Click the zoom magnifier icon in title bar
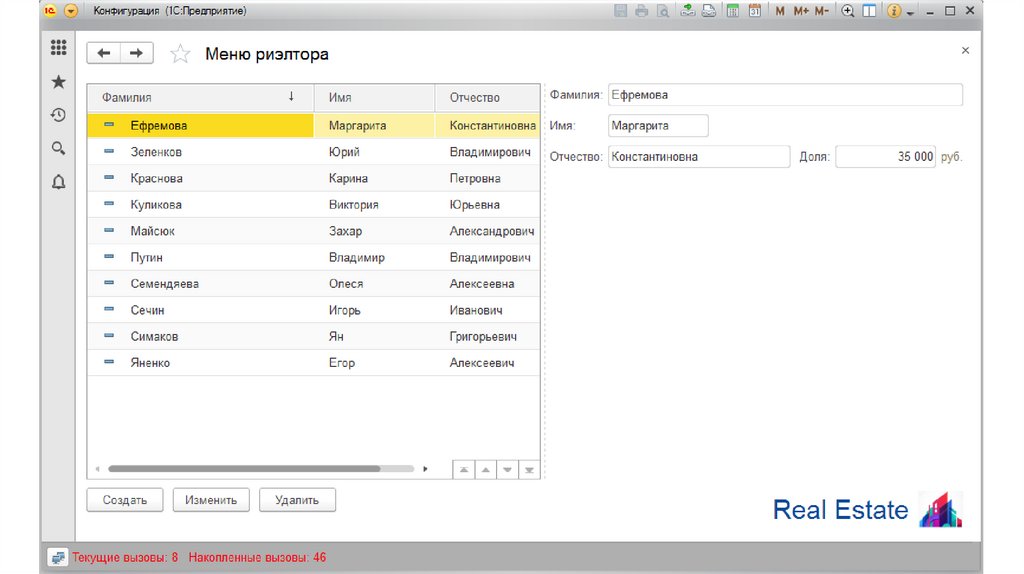1024x574 pixels. [848, 11]
